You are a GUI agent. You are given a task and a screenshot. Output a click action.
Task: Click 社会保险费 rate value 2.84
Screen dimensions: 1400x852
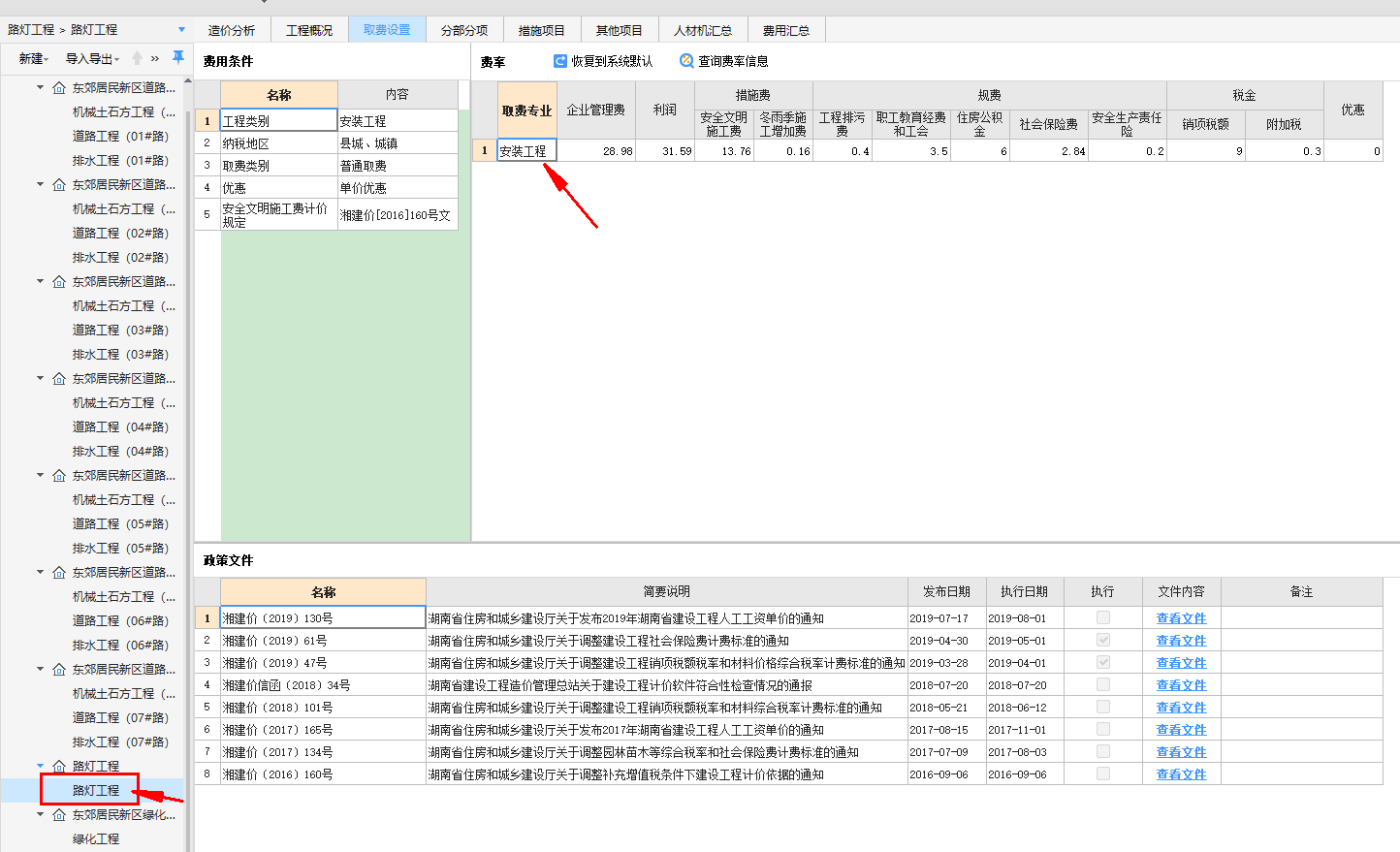tap(1049, 151)
